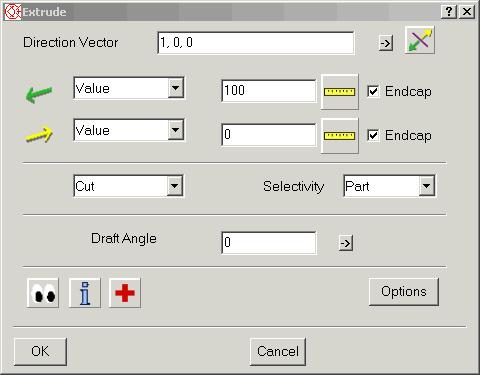Click the arrow button beside Direction Vector
Image resolution: width=480 pixels, height=375 pixels.
point(386,43)
